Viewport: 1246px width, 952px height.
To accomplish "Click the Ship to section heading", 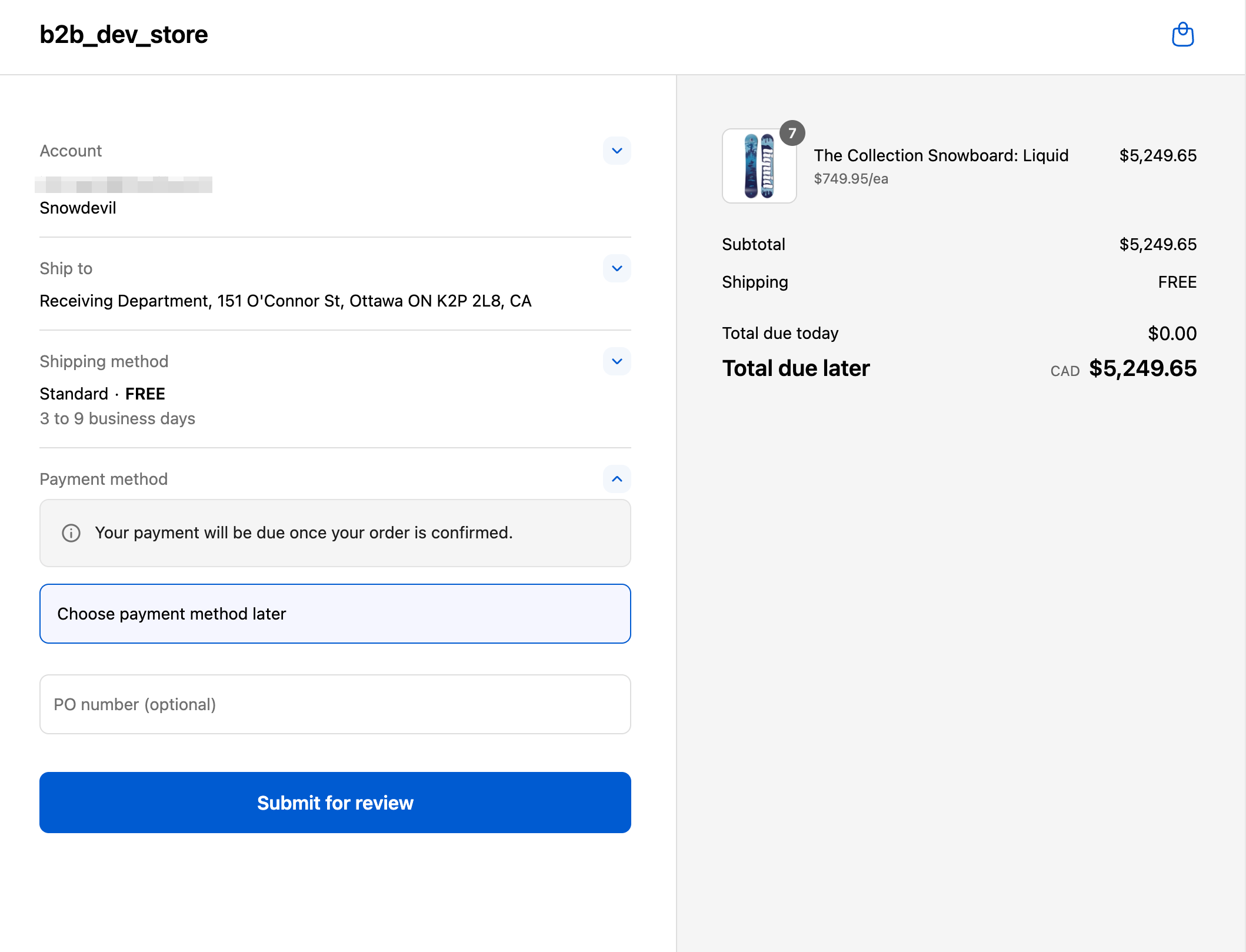I will tap(66, 268).
